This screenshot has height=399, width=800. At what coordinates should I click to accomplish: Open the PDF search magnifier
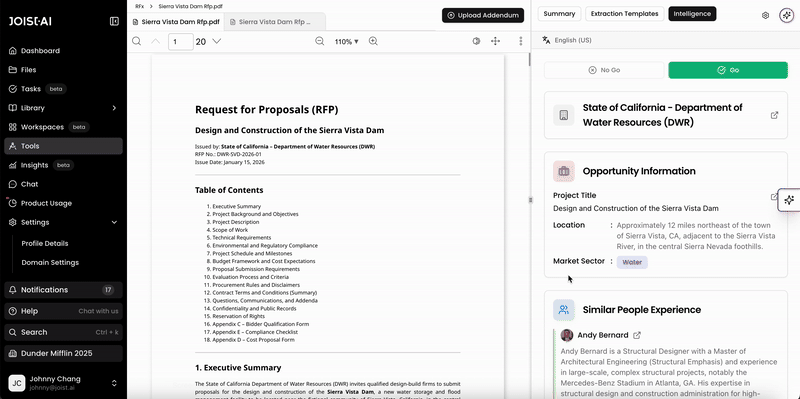(x=137, y=41)
